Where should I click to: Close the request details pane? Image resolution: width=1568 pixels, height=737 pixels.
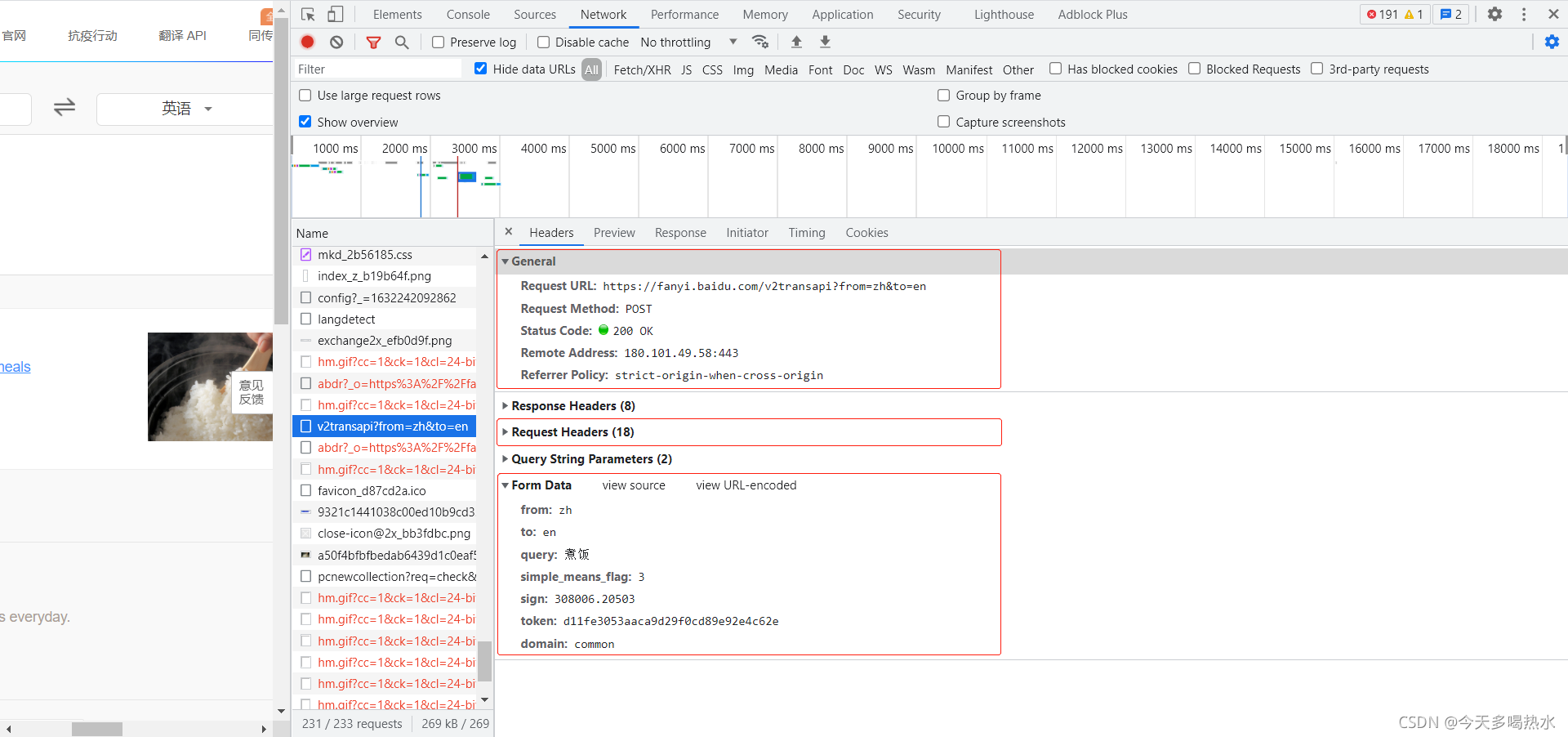click(x=509, y=232)
